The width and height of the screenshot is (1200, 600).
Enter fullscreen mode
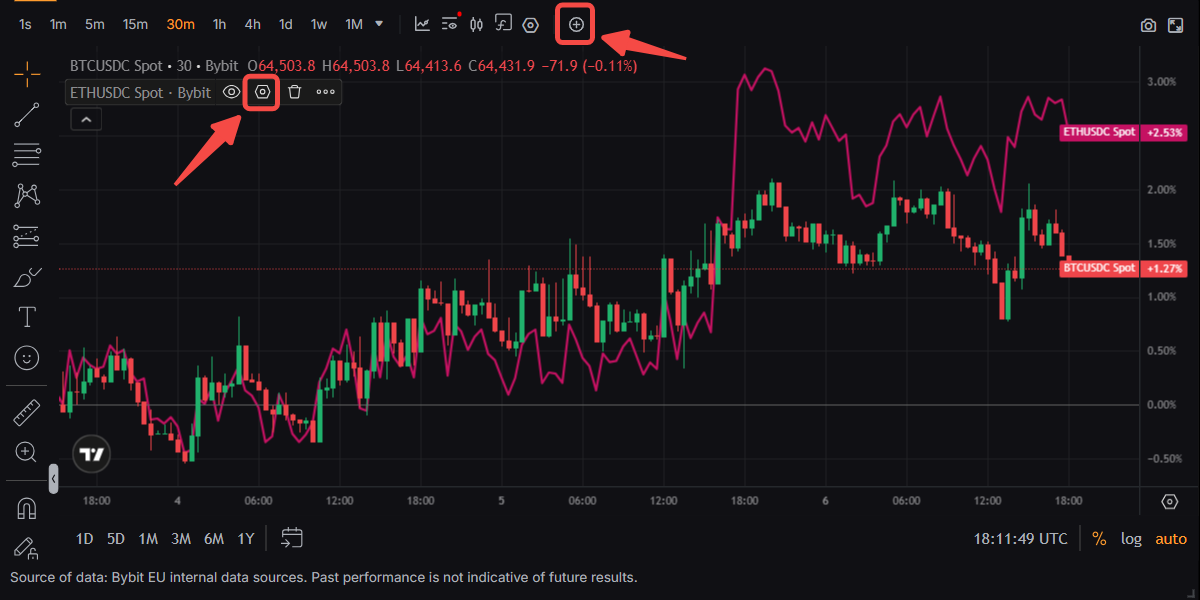click(x=1176, y=25)
